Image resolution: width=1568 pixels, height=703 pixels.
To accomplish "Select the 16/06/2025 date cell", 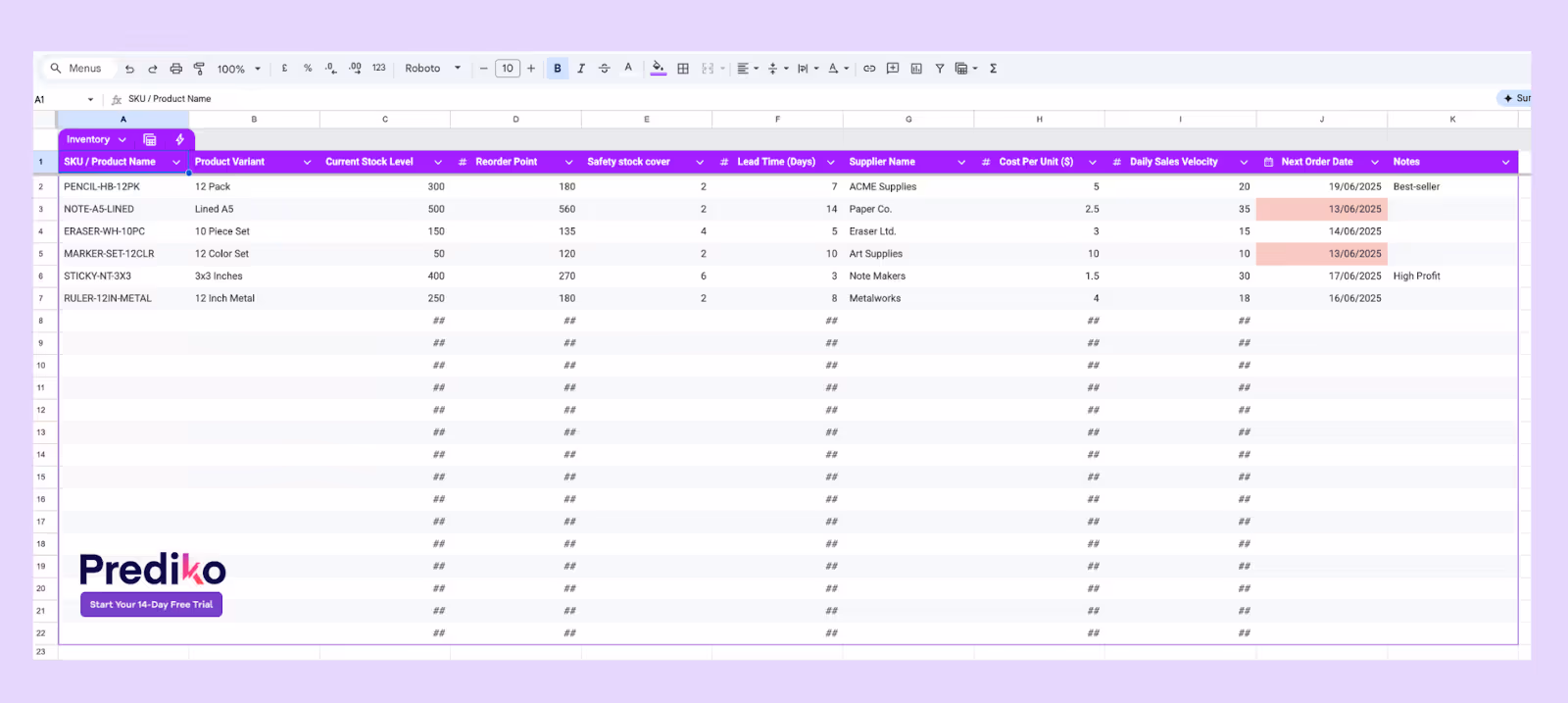I will (x=1322, y=299).
